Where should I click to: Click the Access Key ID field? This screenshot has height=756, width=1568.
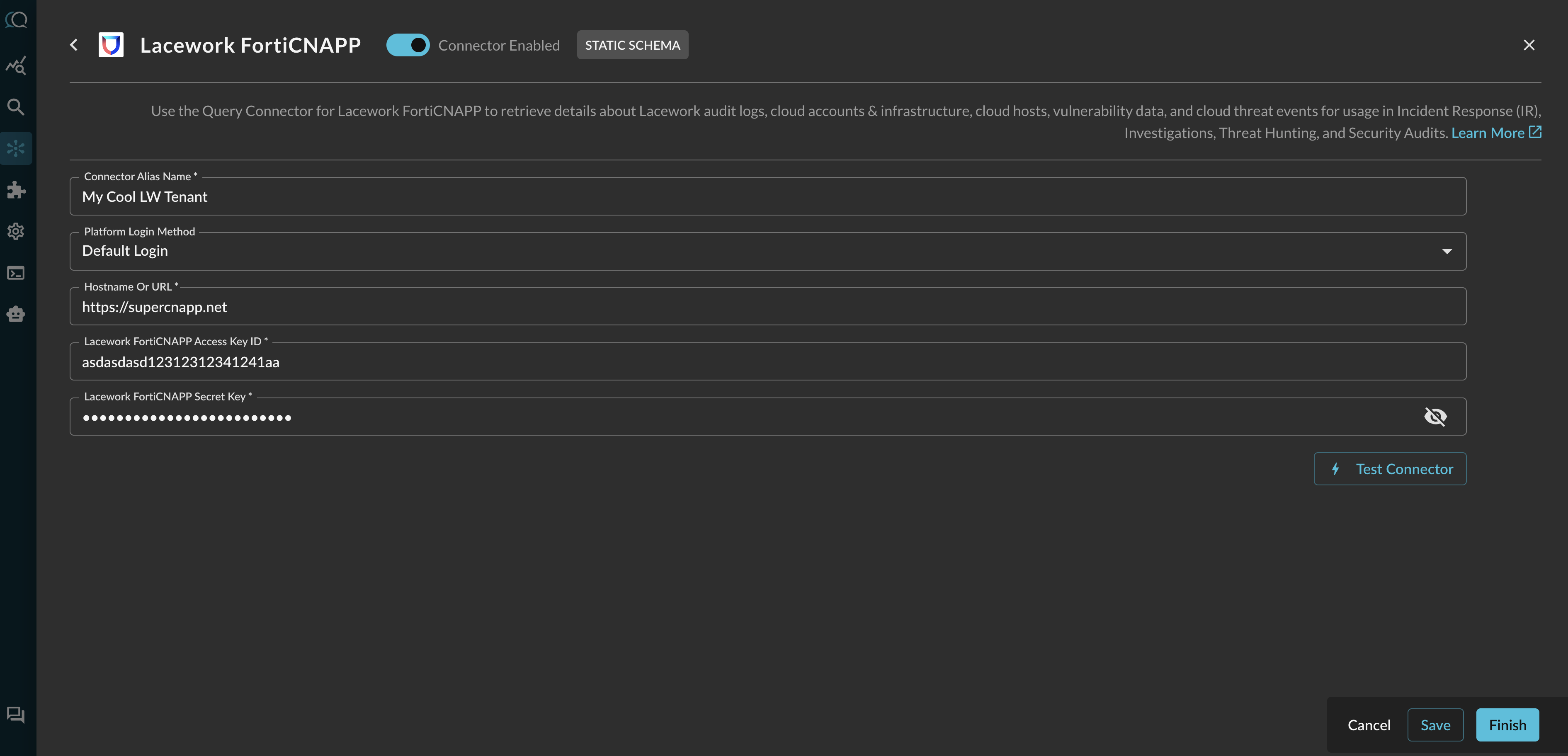[768, 361]
